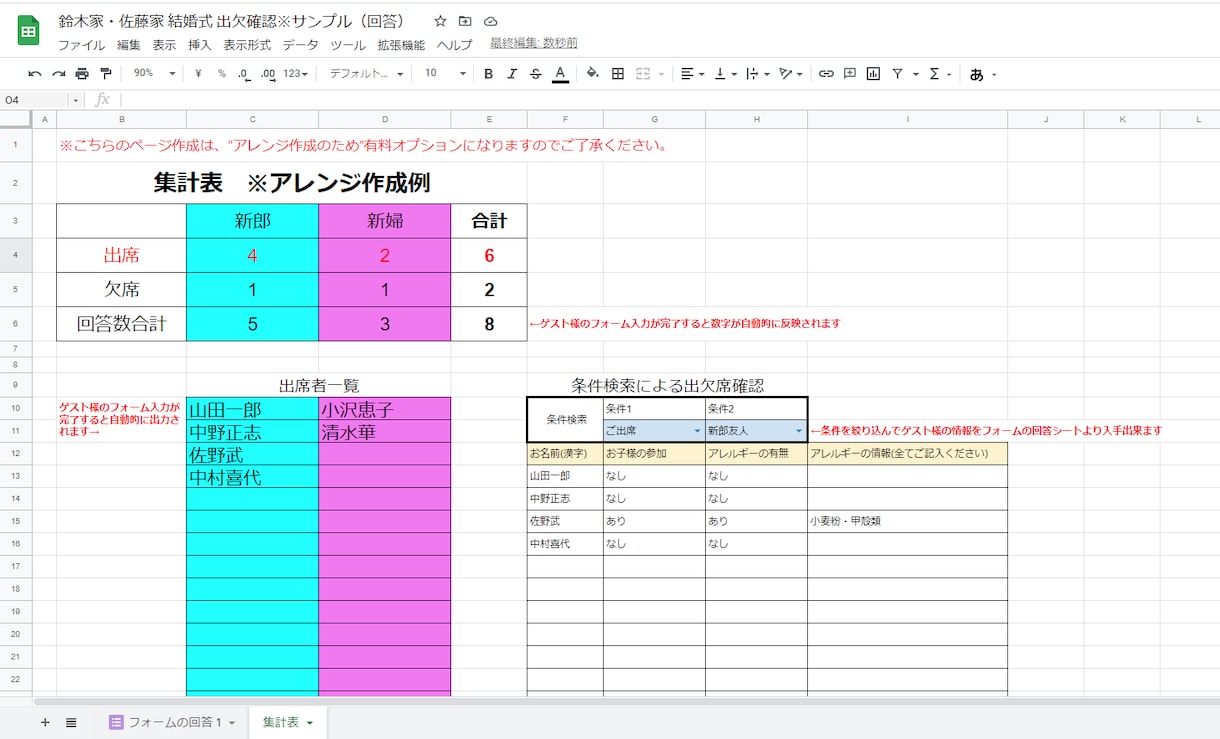Open the text color picker
1220x739 pixels.
pos(560,74)
